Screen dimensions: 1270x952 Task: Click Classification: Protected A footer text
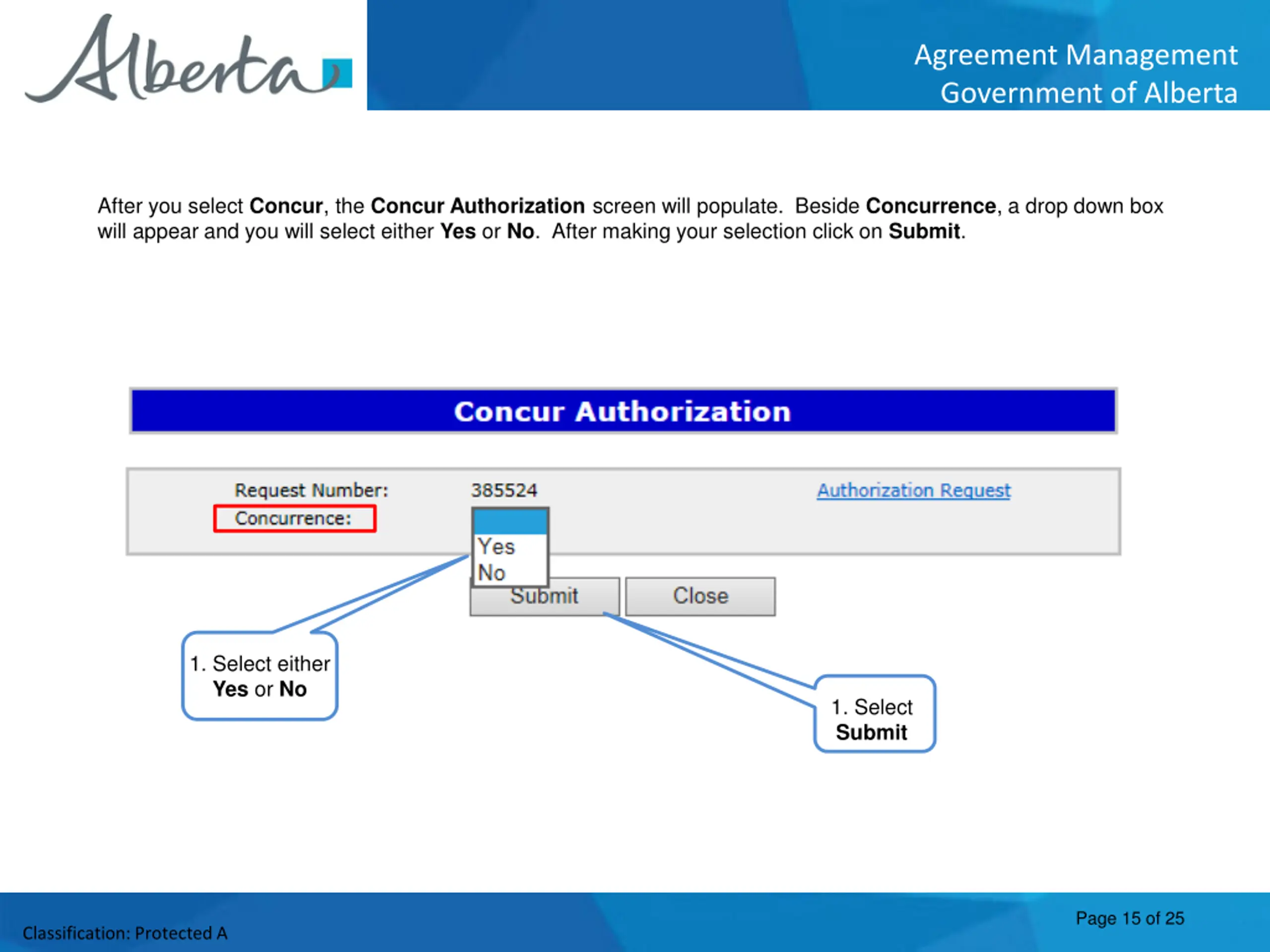point(125,933)
